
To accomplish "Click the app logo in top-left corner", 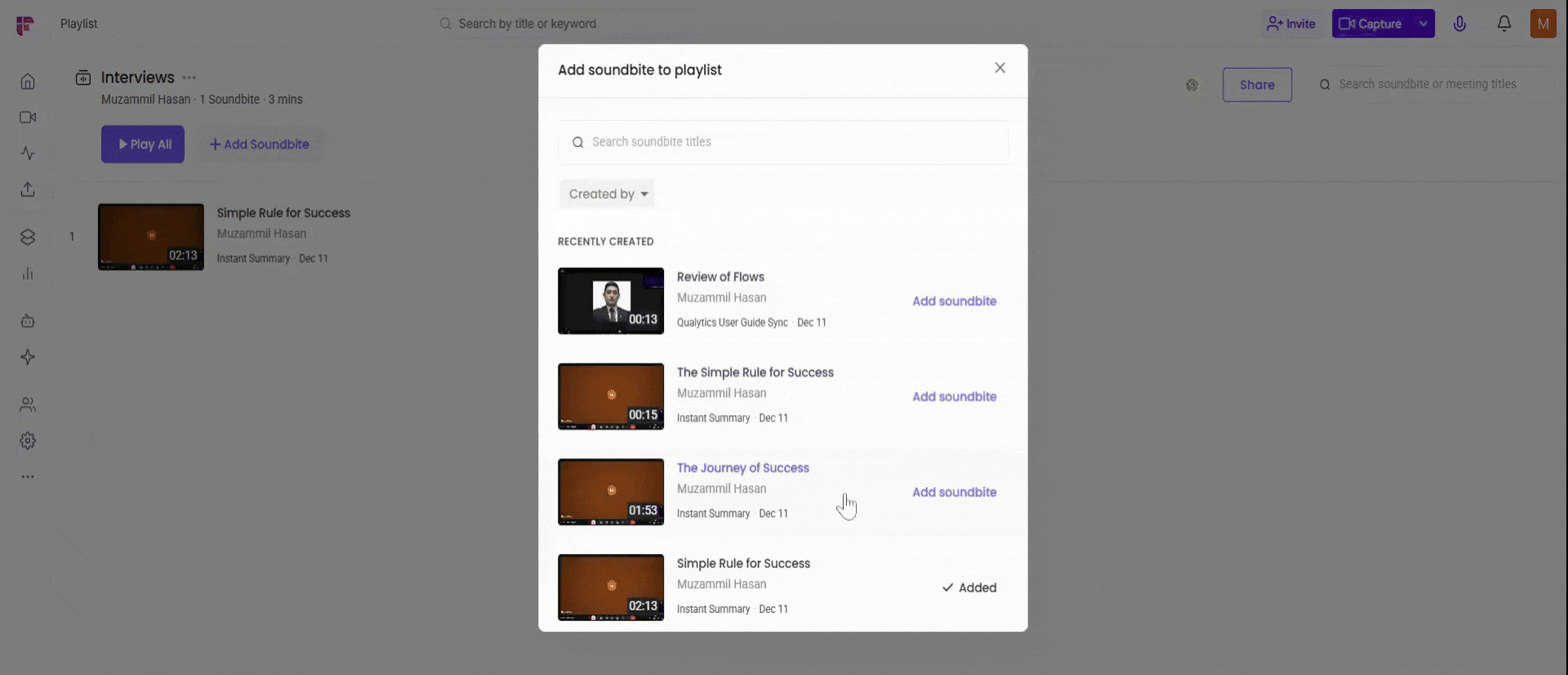I will click(x=25, y=25).
